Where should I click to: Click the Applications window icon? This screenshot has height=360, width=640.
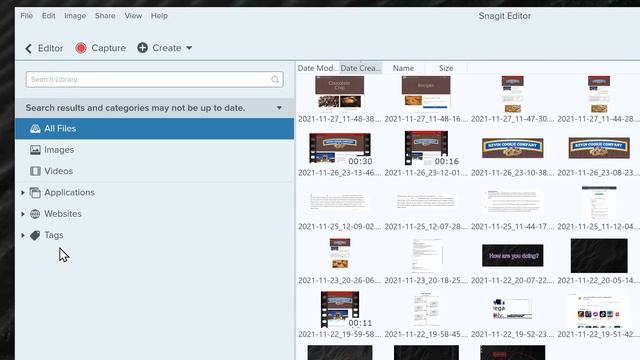[35, 192]
